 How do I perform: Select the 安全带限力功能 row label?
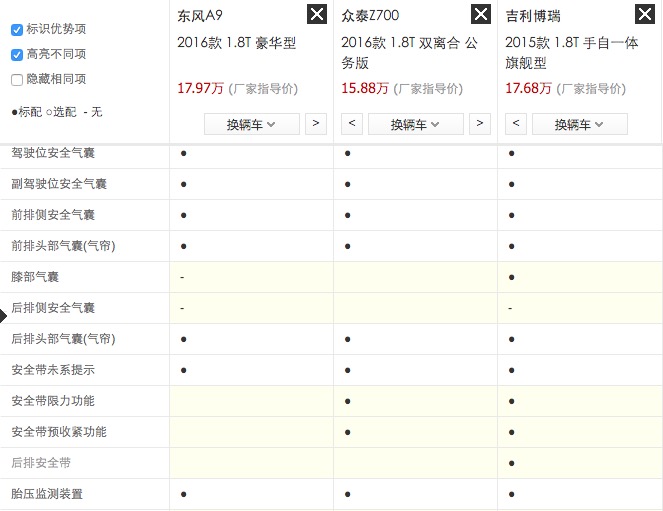point(53,401)
